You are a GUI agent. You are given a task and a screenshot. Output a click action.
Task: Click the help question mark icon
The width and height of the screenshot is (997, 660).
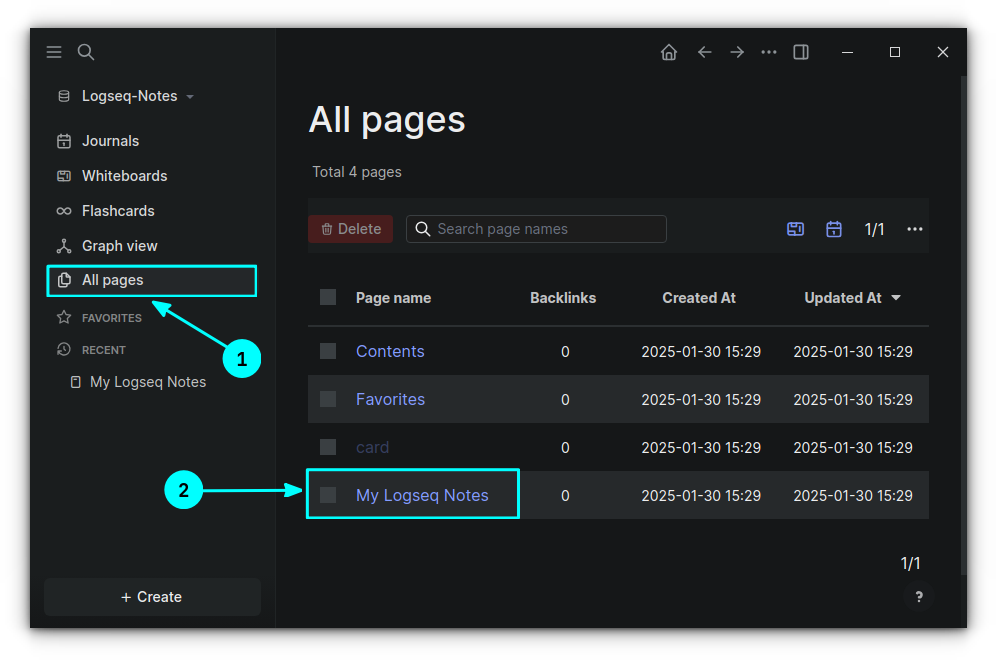pyautogui.click(x=918, y=596)
